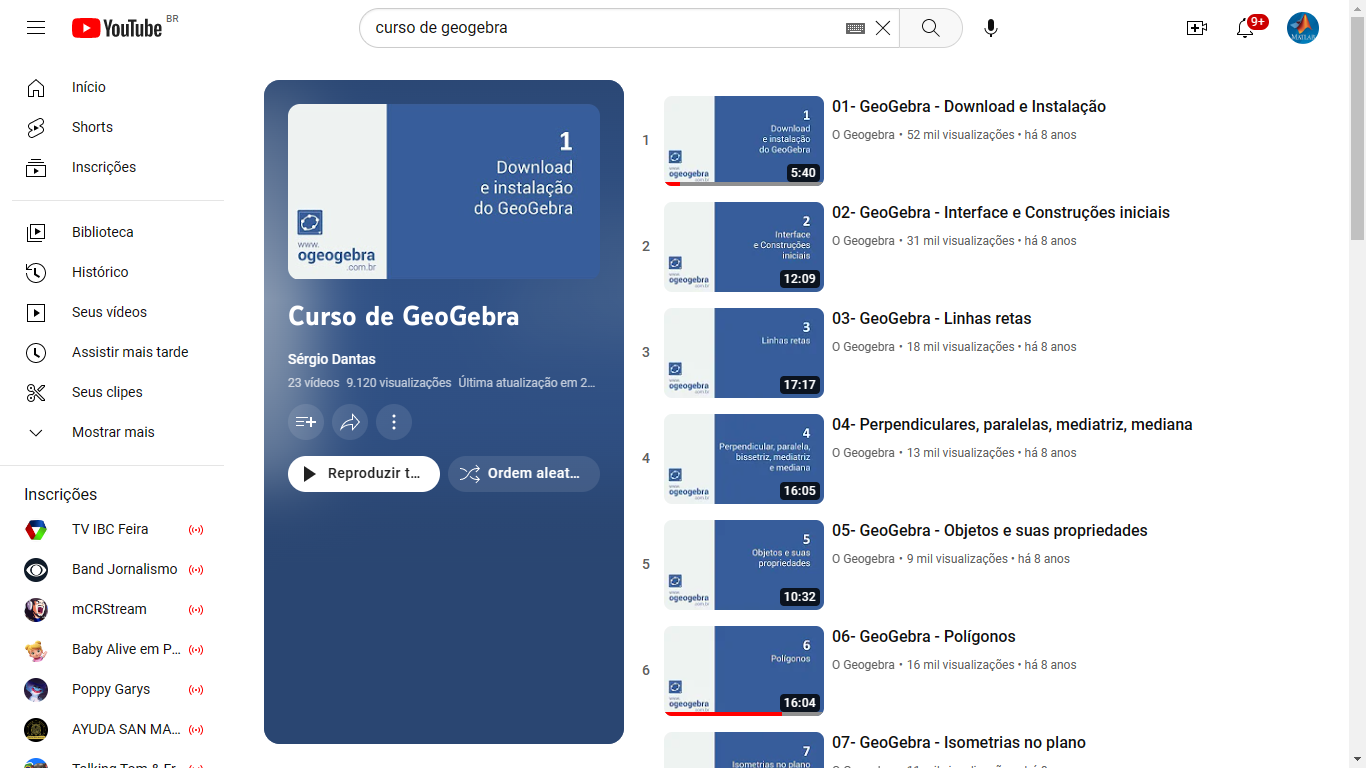Open mCRStream channel subscription

coord(118,609)
